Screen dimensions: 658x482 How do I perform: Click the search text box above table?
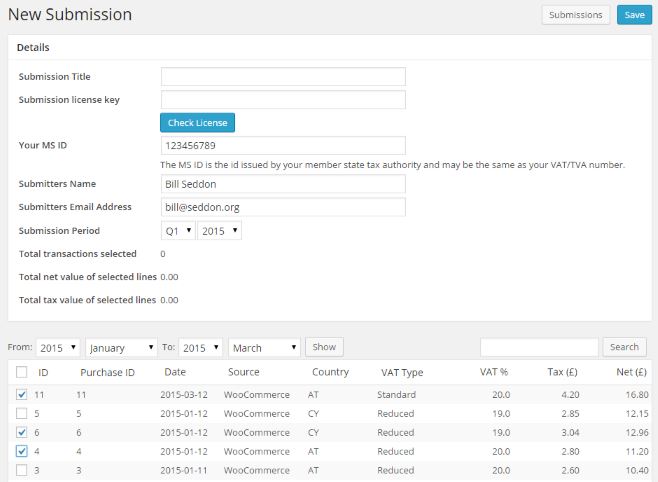539,347
